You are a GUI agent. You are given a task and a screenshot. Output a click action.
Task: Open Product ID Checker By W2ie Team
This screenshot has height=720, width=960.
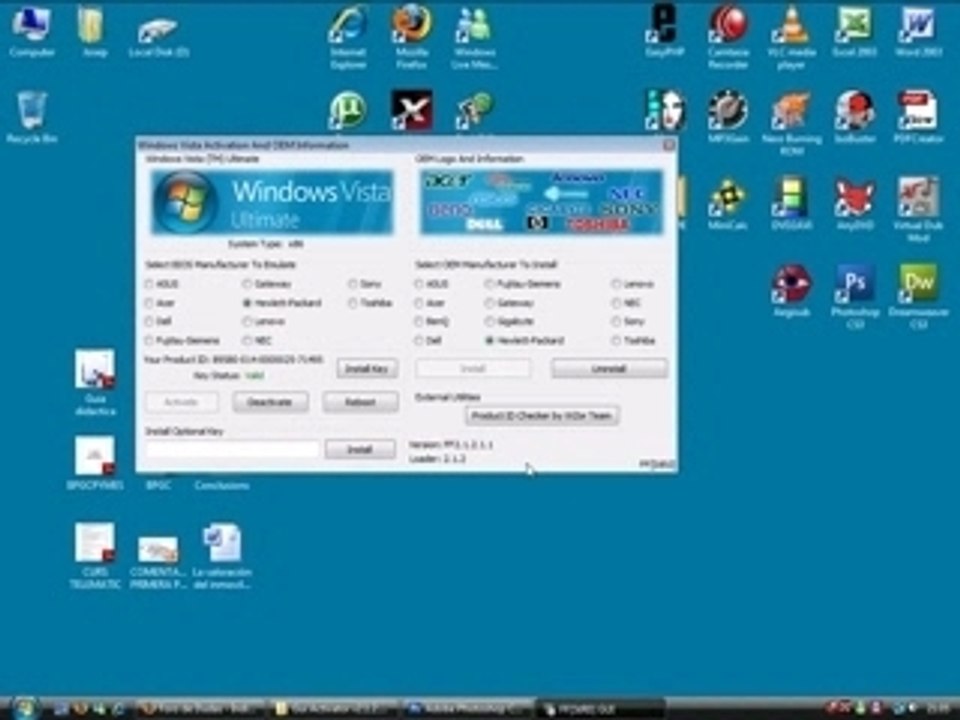(x=542, y=416)
